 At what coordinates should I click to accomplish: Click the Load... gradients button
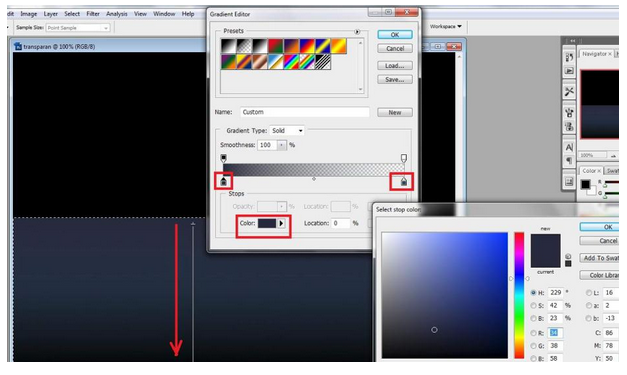click(x=395, y=66)
